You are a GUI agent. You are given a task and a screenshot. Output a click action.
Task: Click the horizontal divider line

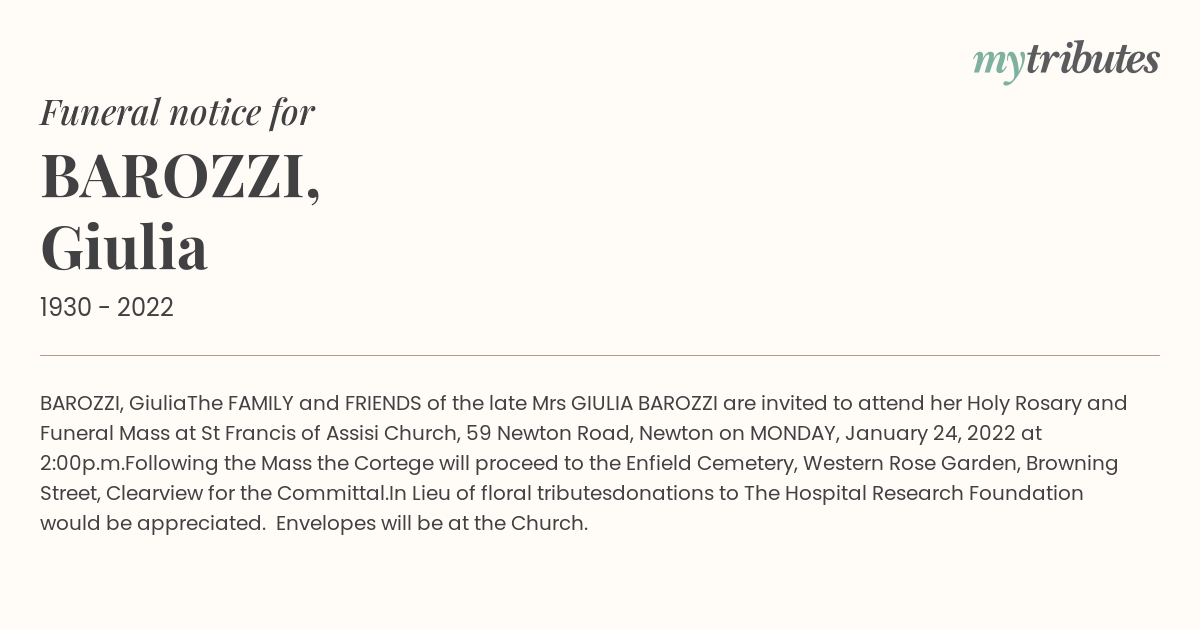(x=600, y=355)
